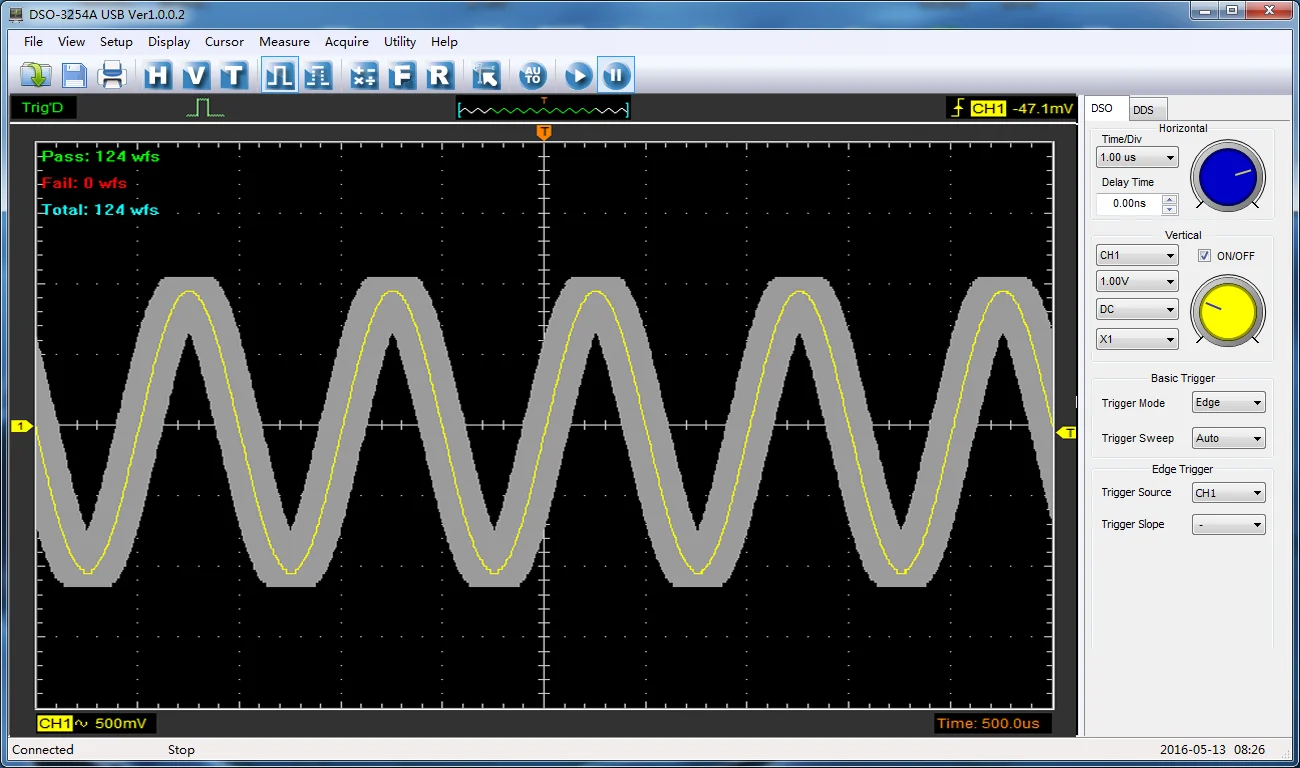The width and height of the screenshot is (1300, 768).
Task: Pause acquisition with the Pause button
Action: 616,75
